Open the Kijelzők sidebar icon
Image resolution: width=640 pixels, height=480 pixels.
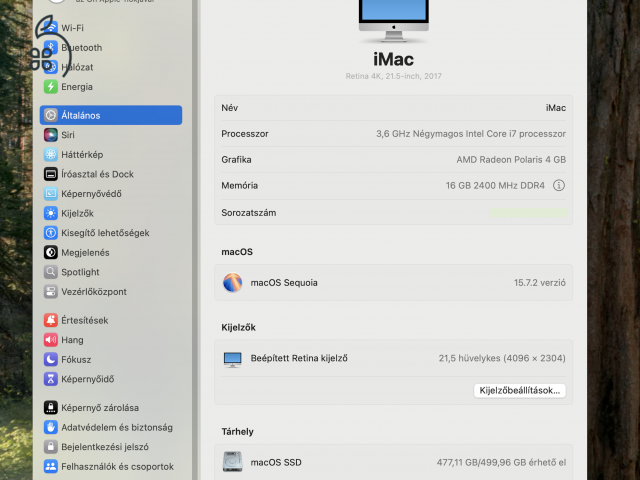tap(51, 213)
